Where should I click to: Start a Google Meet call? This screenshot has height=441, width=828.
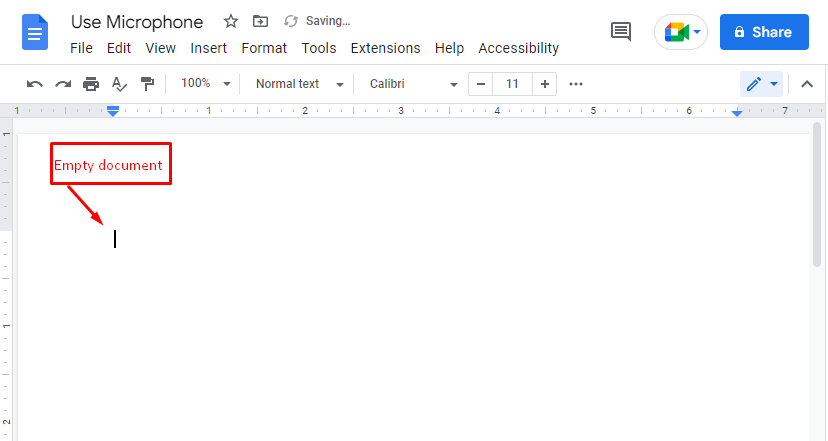676,32
